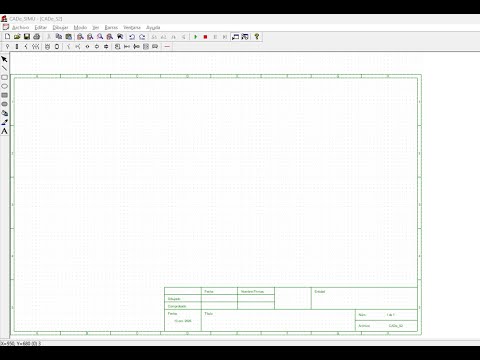This screenshot has height=360, width=480.
Task: Pause the simulation with the pause button
Action: click(x=215, y=37)
